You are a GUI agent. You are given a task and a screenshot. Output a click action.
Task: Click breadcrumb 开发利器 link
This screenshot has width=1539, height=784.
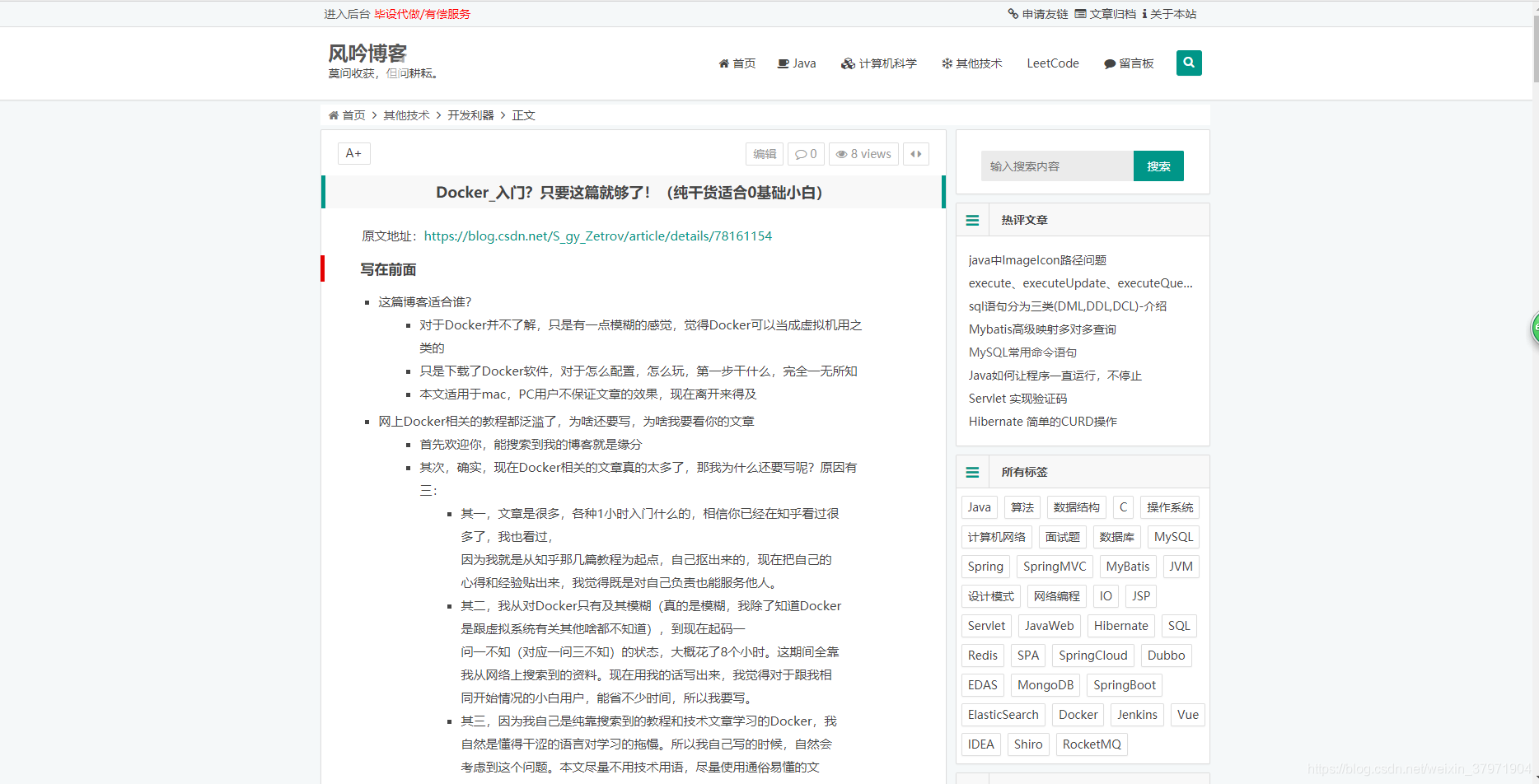click(x=470, y=115)
